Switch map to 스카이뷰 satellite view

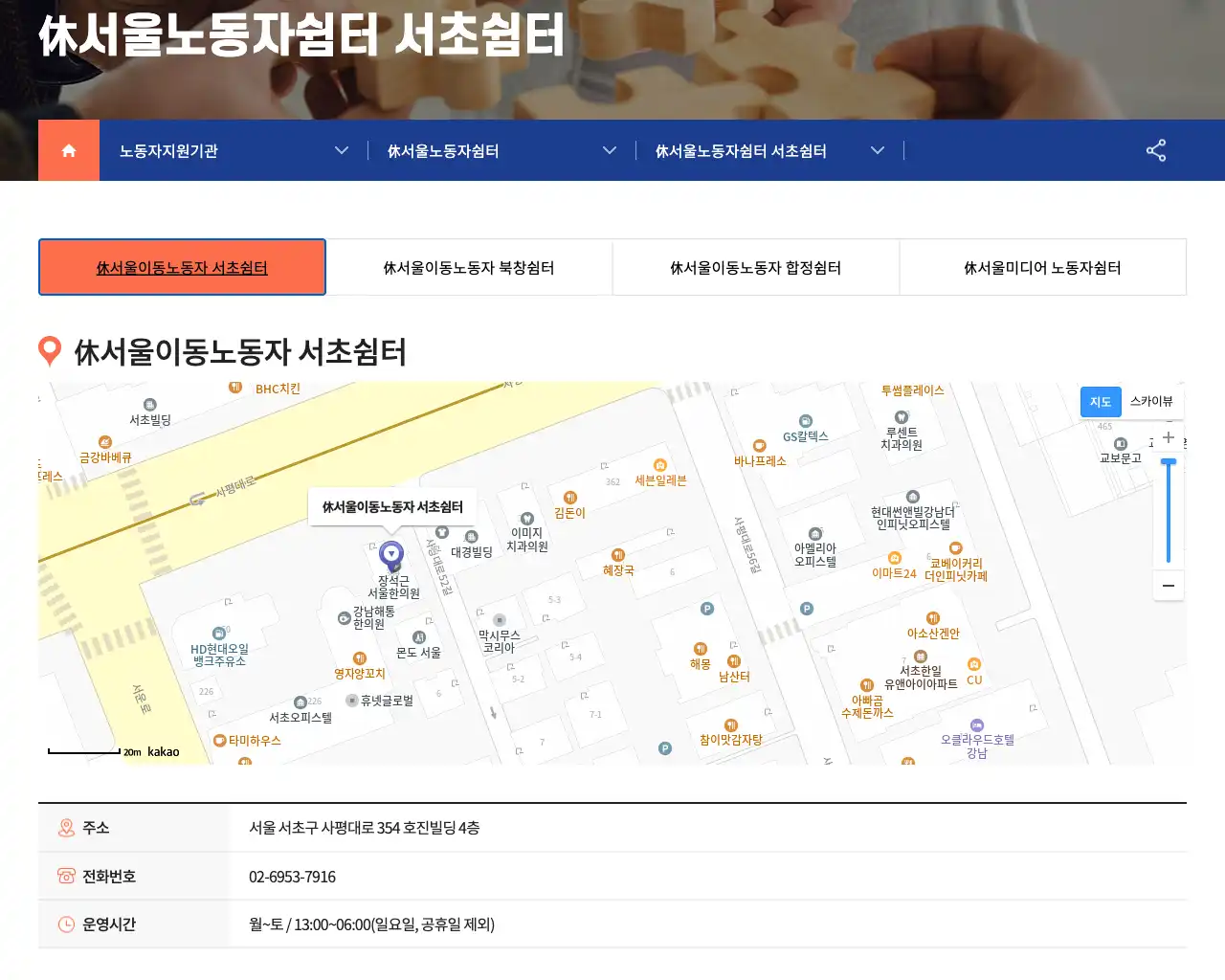click(x=1151, y=401)
